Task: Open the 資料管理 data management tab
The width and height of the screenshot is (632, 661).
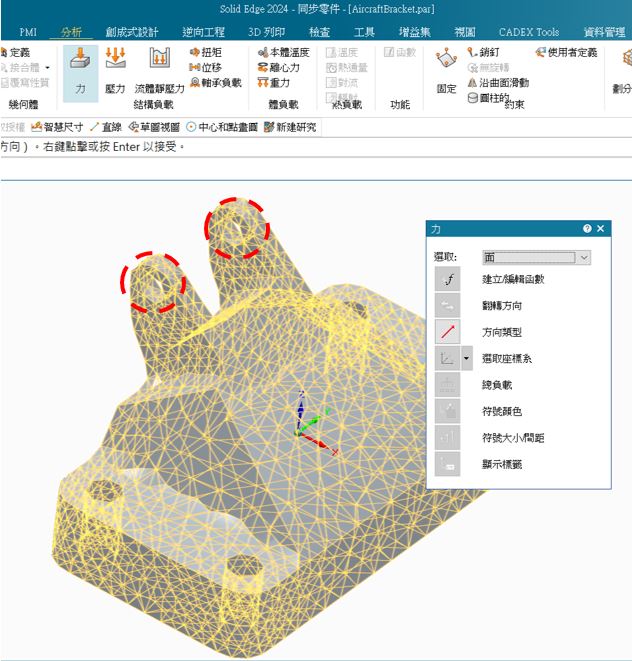Action: (605, 32)
